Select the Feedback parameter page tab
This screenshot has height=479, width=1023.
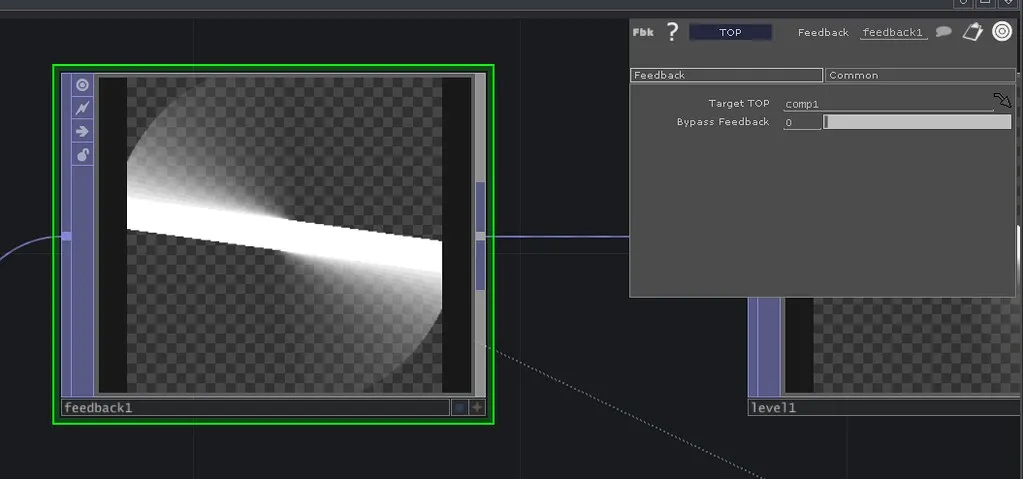pyautogui.click(x=726, y=75)
